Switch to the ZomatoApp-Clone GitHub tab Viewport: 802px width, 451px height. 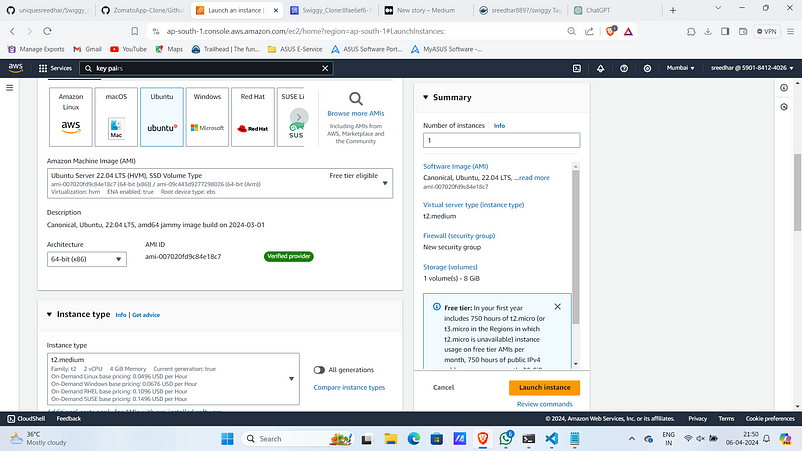coord(142,10)
